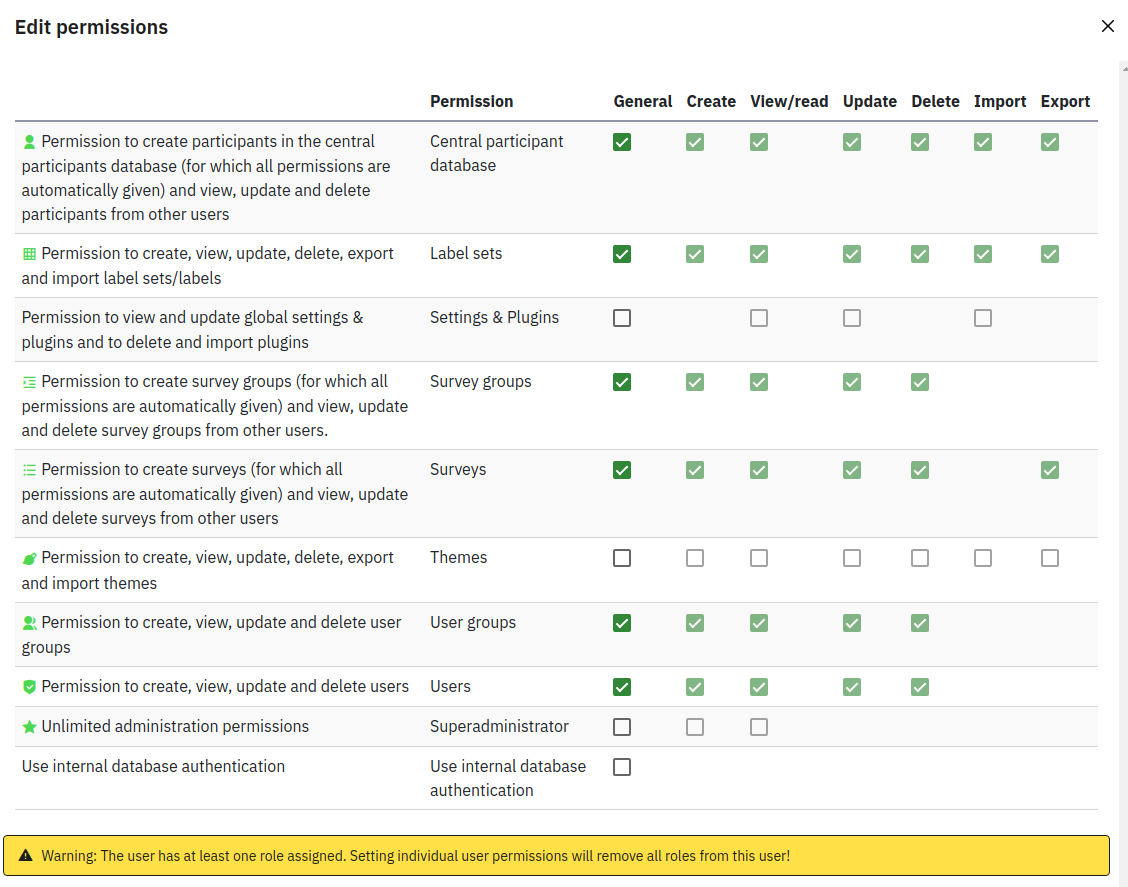Image resolution: width=1128 pixels, height=887 pixels.
Task: Click the star icon for unlimited administration
Action: click(x=29, y=727)
